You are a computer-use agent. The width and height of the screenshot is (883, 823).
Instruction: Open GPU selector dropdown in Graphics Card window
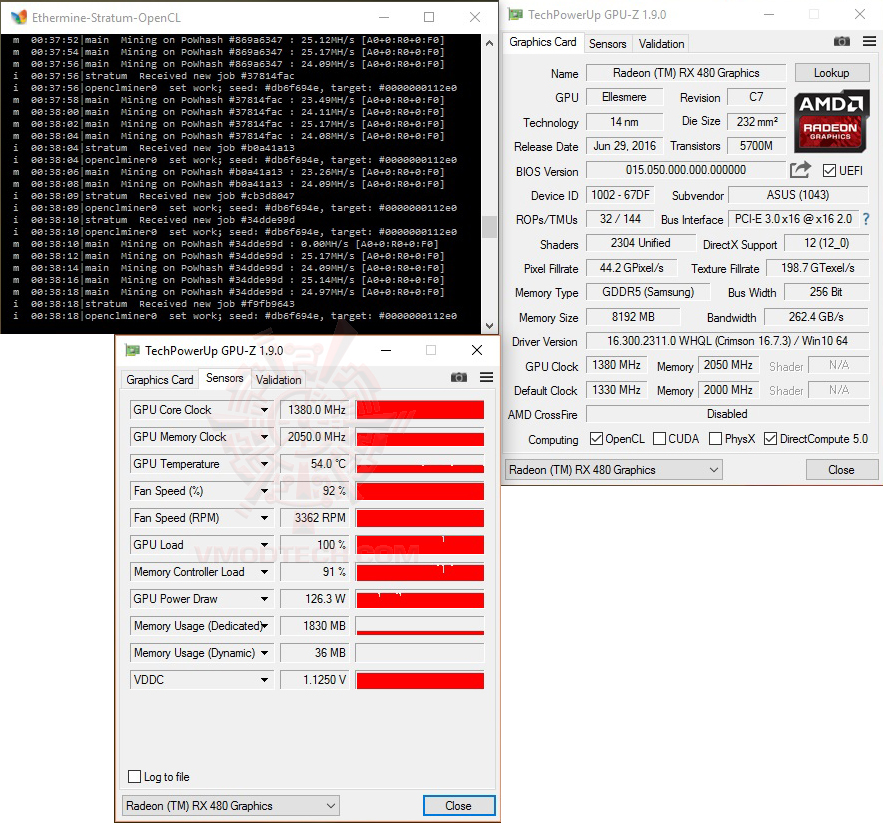click(x=614, y=470)
